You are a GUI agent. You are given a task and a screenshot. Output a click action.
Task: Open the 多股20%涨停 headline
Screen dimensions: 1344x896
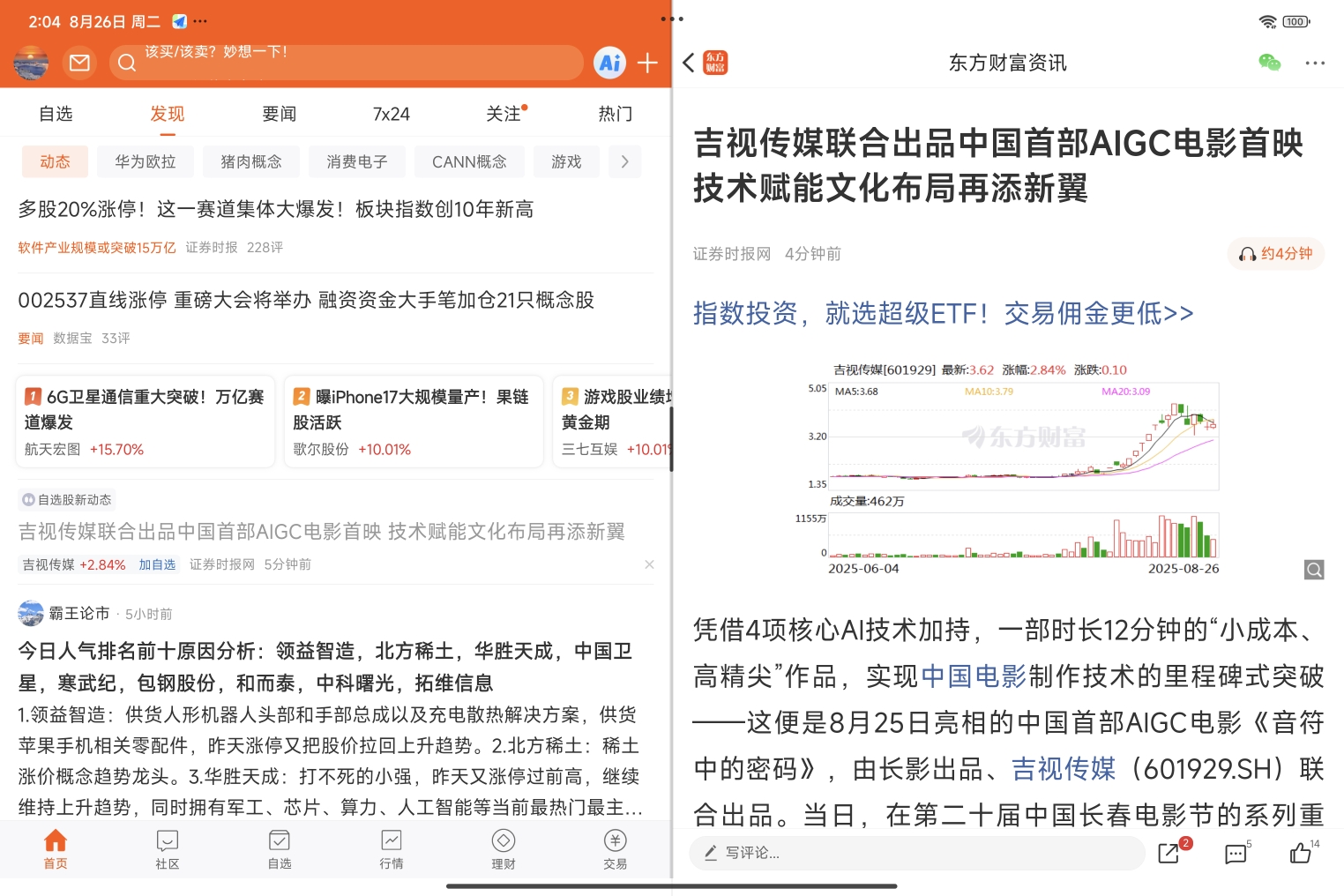point(276,209)
